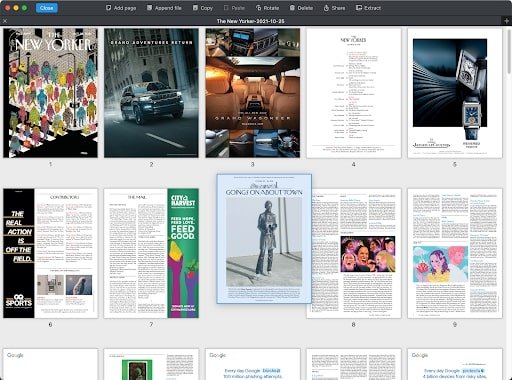Click page number 9 label
512x380 pixels.
pyautogui.click(x=455, y=324)
